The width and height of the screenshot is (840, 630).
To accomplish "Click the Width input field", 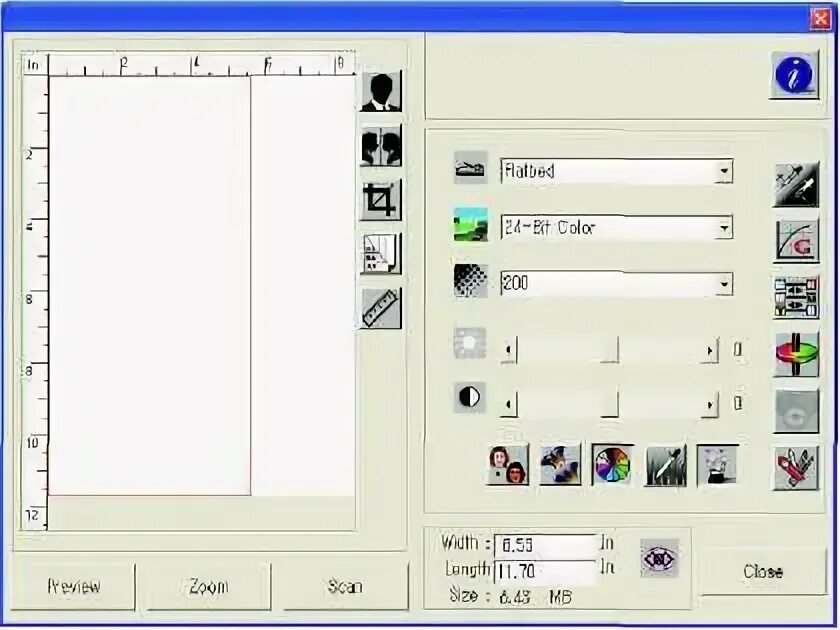I will (x=545, y=546).
